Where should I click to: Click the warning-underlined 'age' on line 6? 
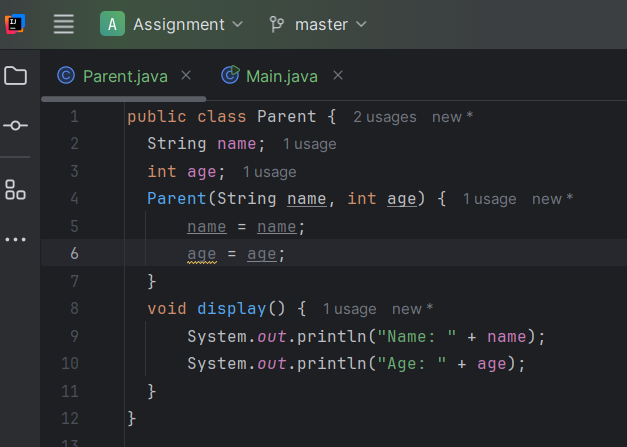coord(202,254)
